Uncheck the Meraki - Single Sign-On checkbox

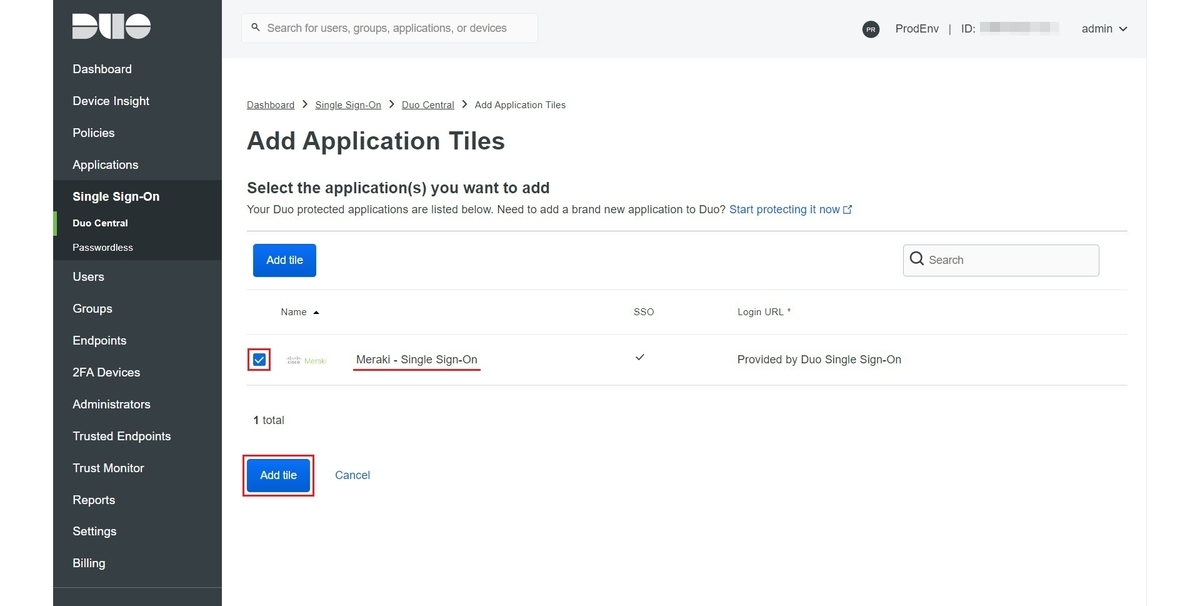pos(259,360)
